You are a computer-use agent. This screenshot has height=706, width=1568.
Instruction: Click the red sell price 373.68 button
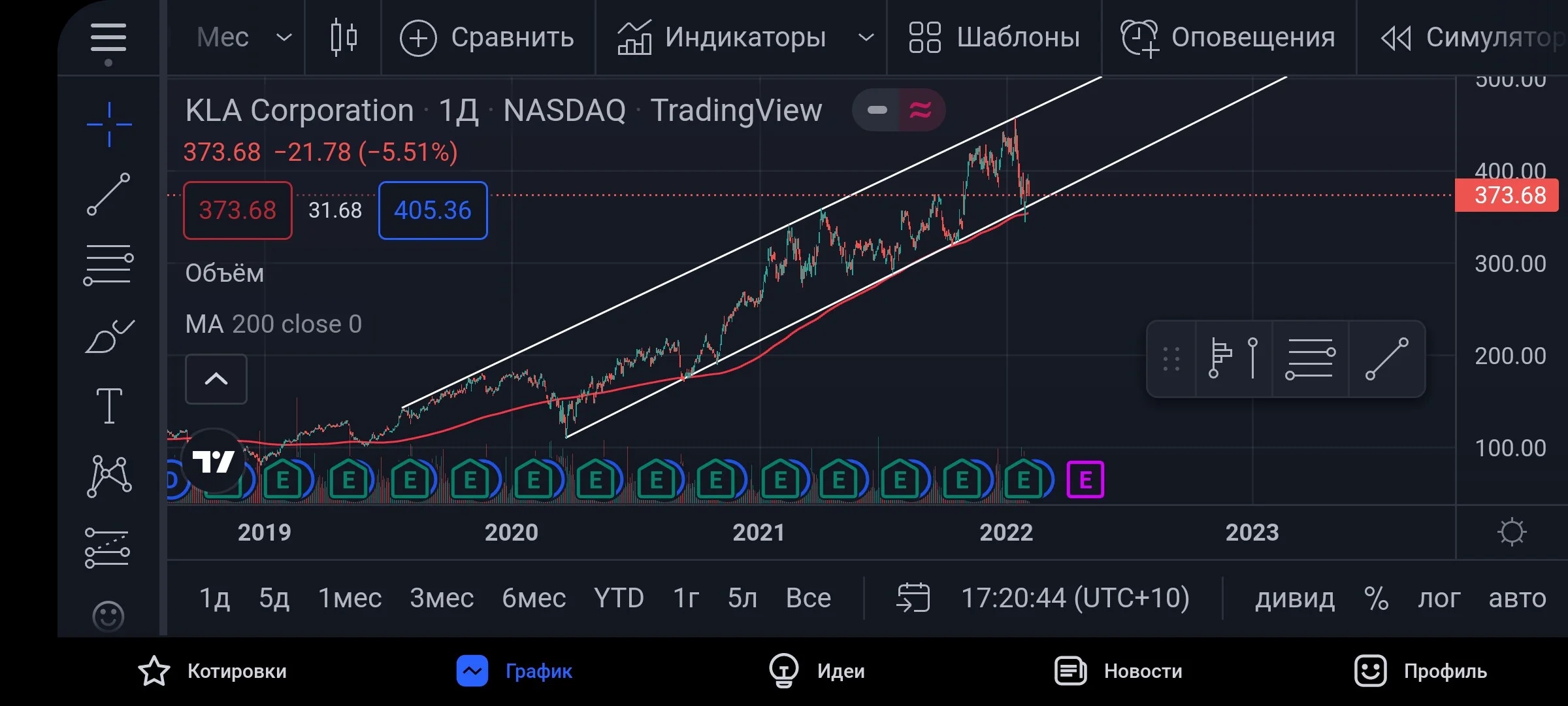click(237, 210)
